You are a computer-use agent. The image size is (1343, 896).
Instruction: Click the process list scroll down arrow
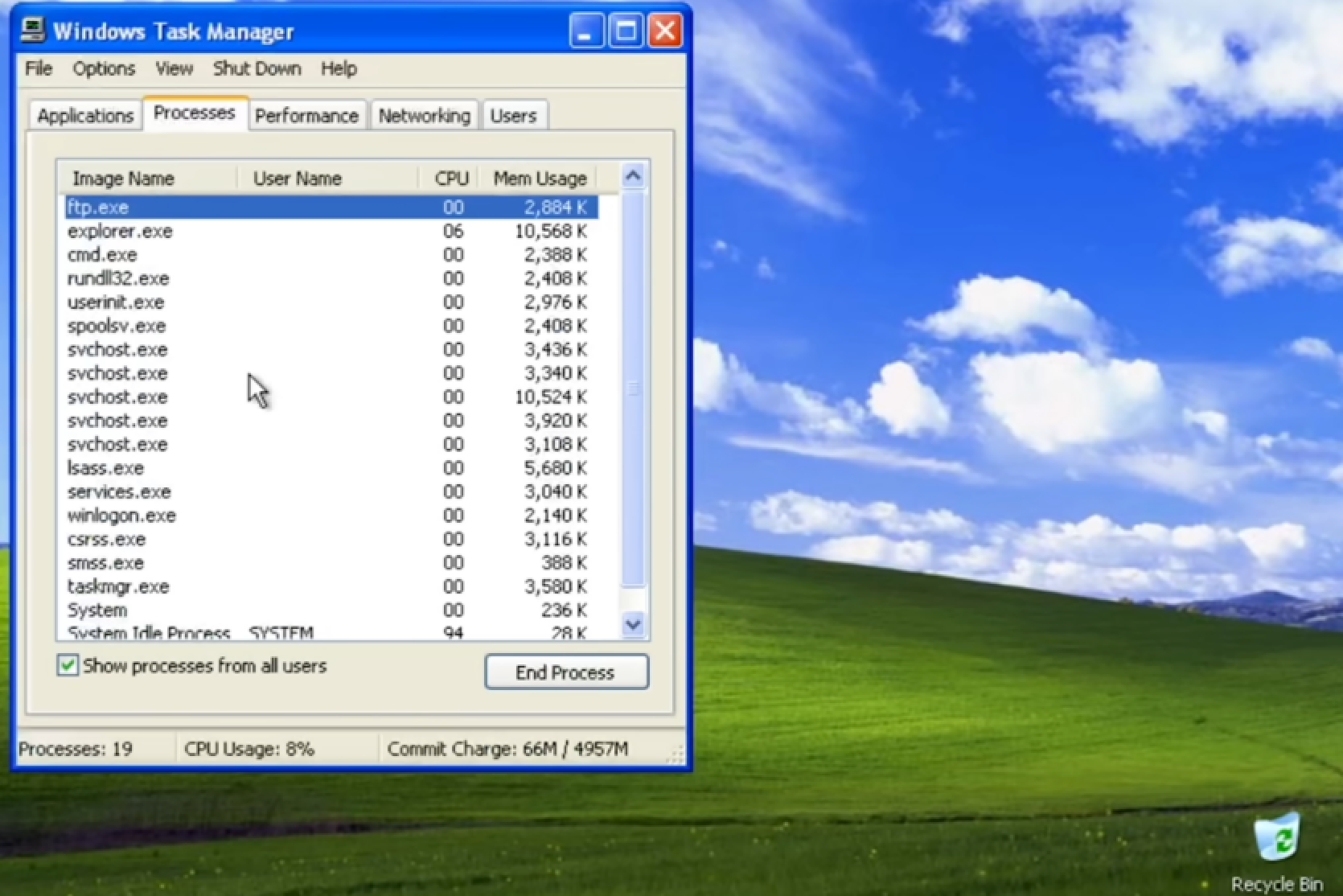coord(633,623)
